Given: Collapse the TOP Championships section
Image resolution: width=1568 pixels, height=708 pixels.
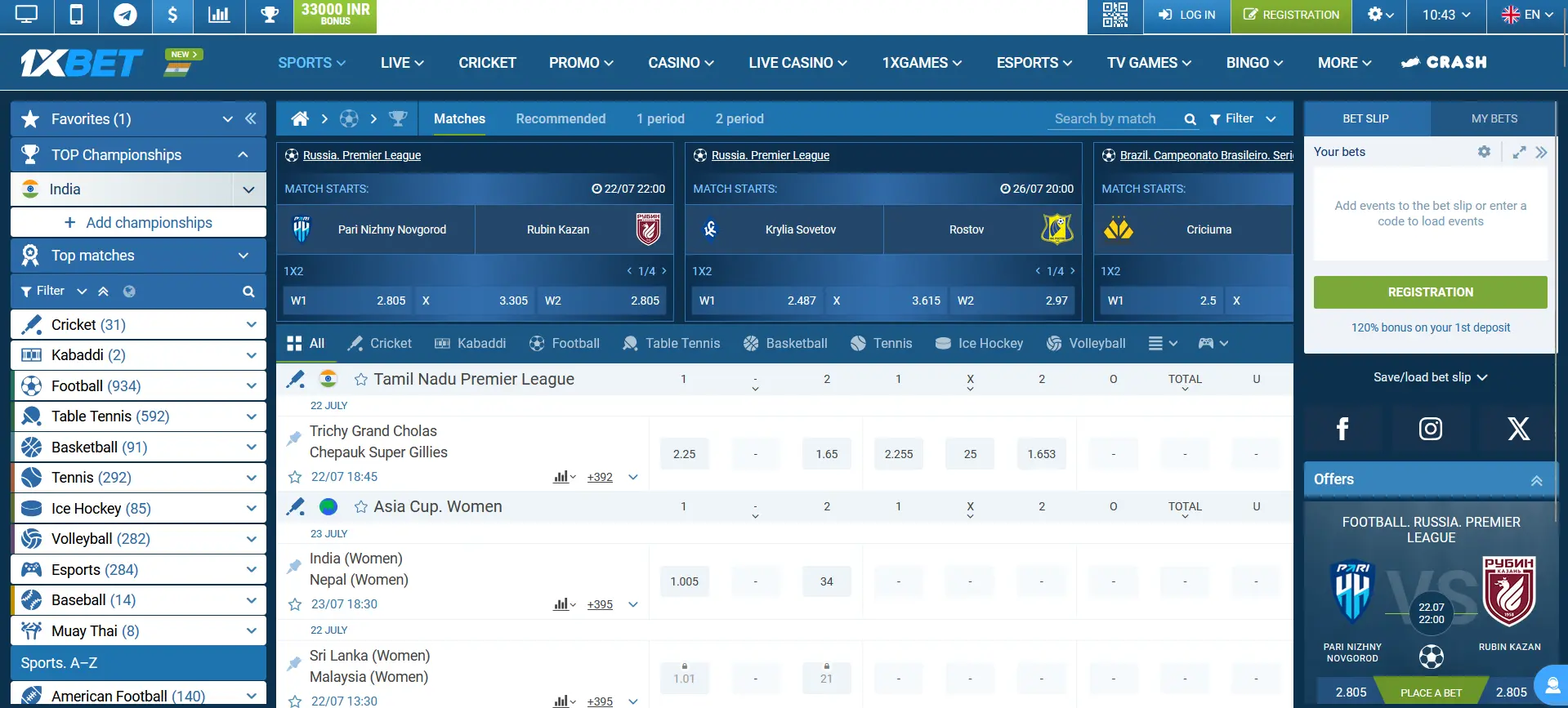Looking at the screenshot, I should point(243,155).
